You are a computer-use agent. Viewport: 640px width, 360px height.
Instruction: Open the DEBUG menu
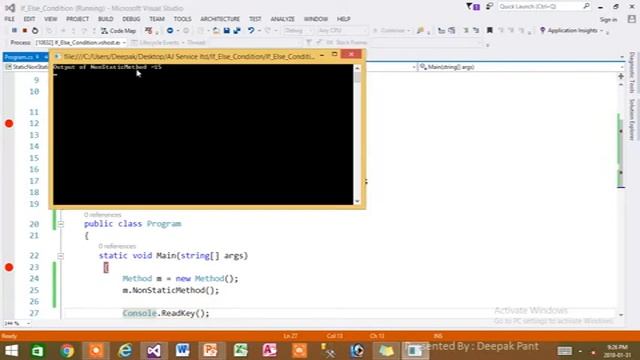131,19
